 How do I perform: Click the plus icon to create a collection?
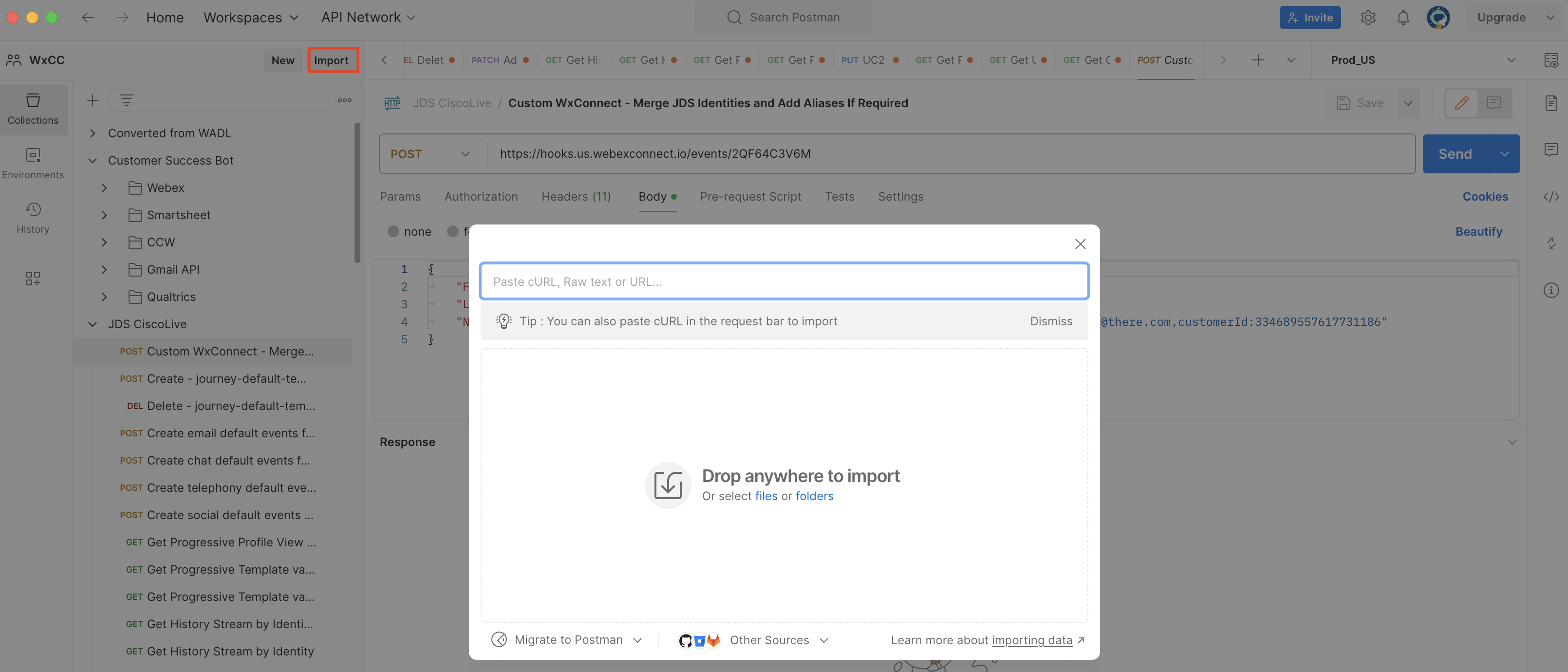click(x=92, y=100)
